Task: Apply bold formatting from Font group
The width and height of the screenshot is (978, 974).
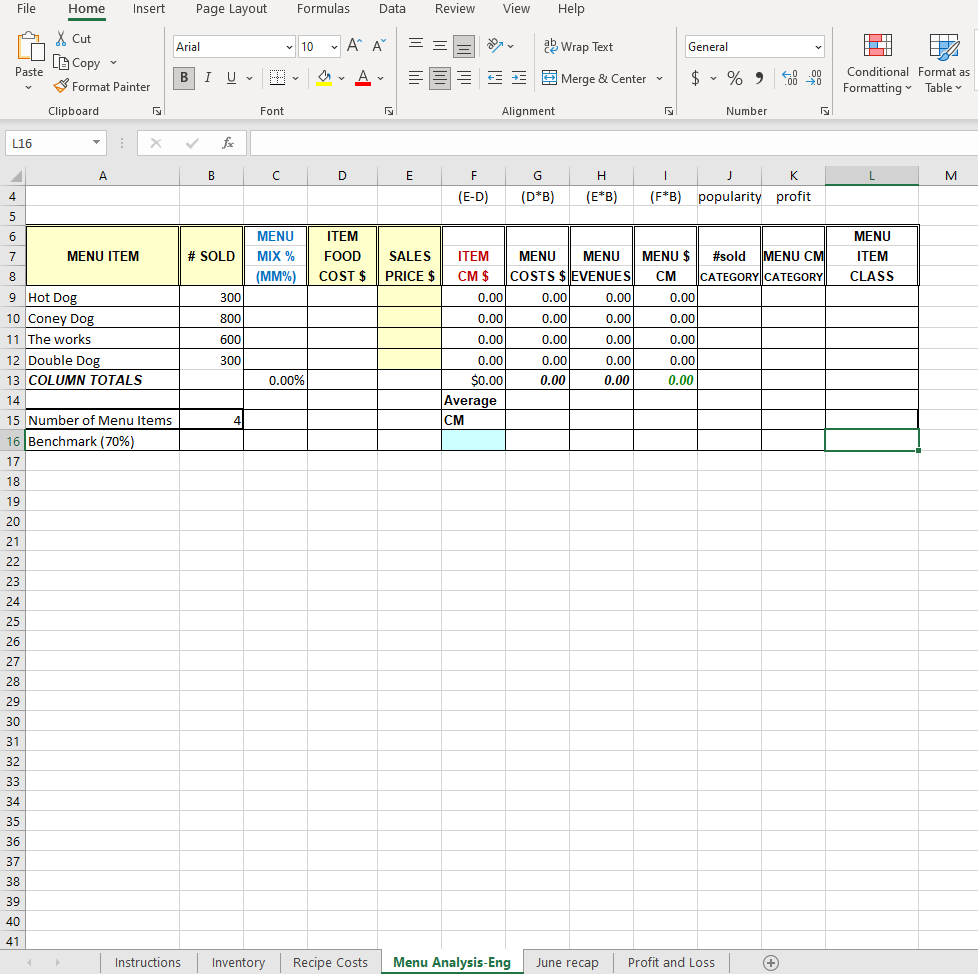Action: pos(184,78)
